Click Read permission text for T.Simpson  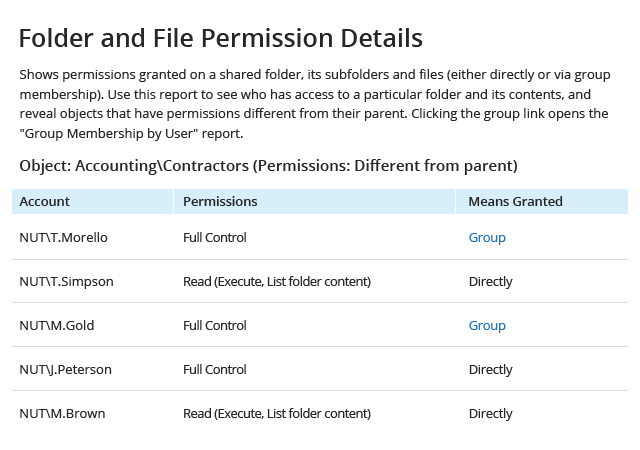tap(277, 281)
